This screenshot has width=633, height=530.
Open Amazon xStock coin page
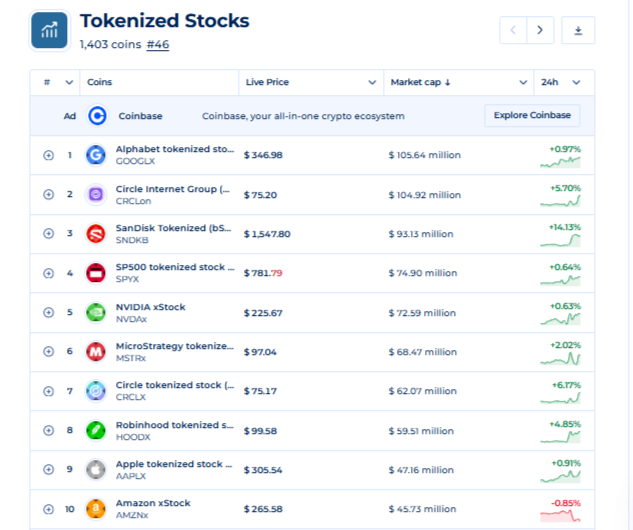click(153, 503)
